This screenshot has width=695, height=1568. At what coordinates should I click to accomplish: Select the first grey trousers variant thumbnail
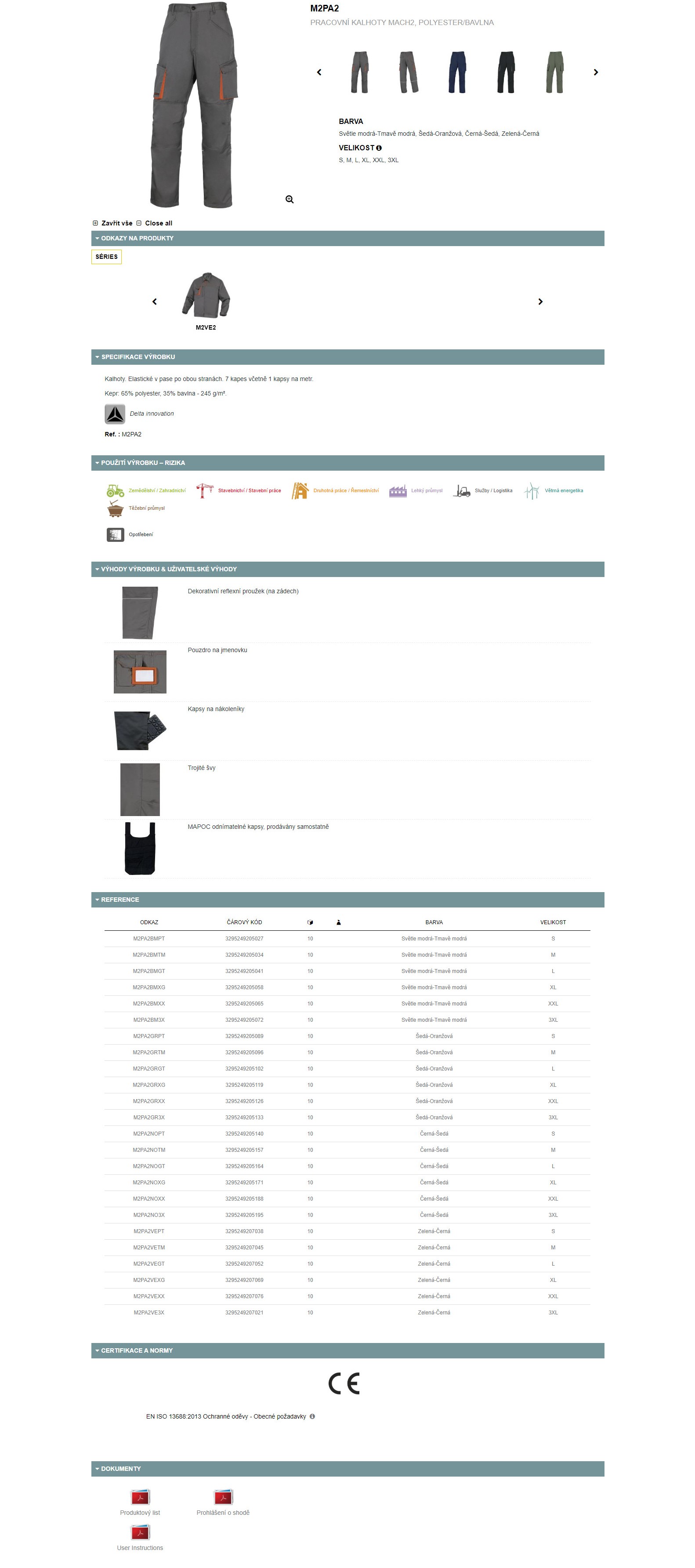click(360, 73)
